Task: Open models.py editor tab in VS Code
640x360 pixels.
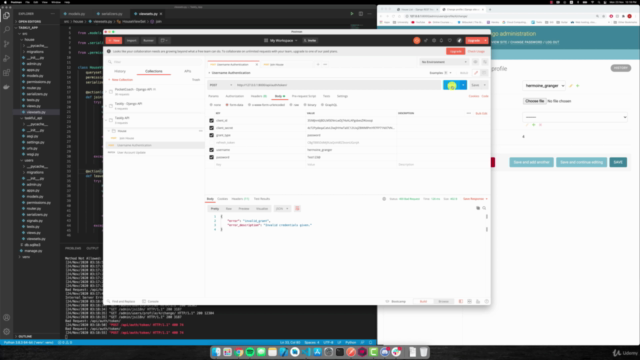Action: 75,13
